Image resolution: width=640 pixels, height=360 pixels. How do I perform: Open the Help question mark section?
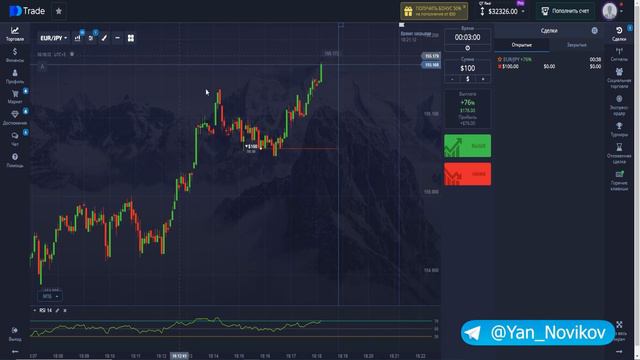click(x=15, y=160)
